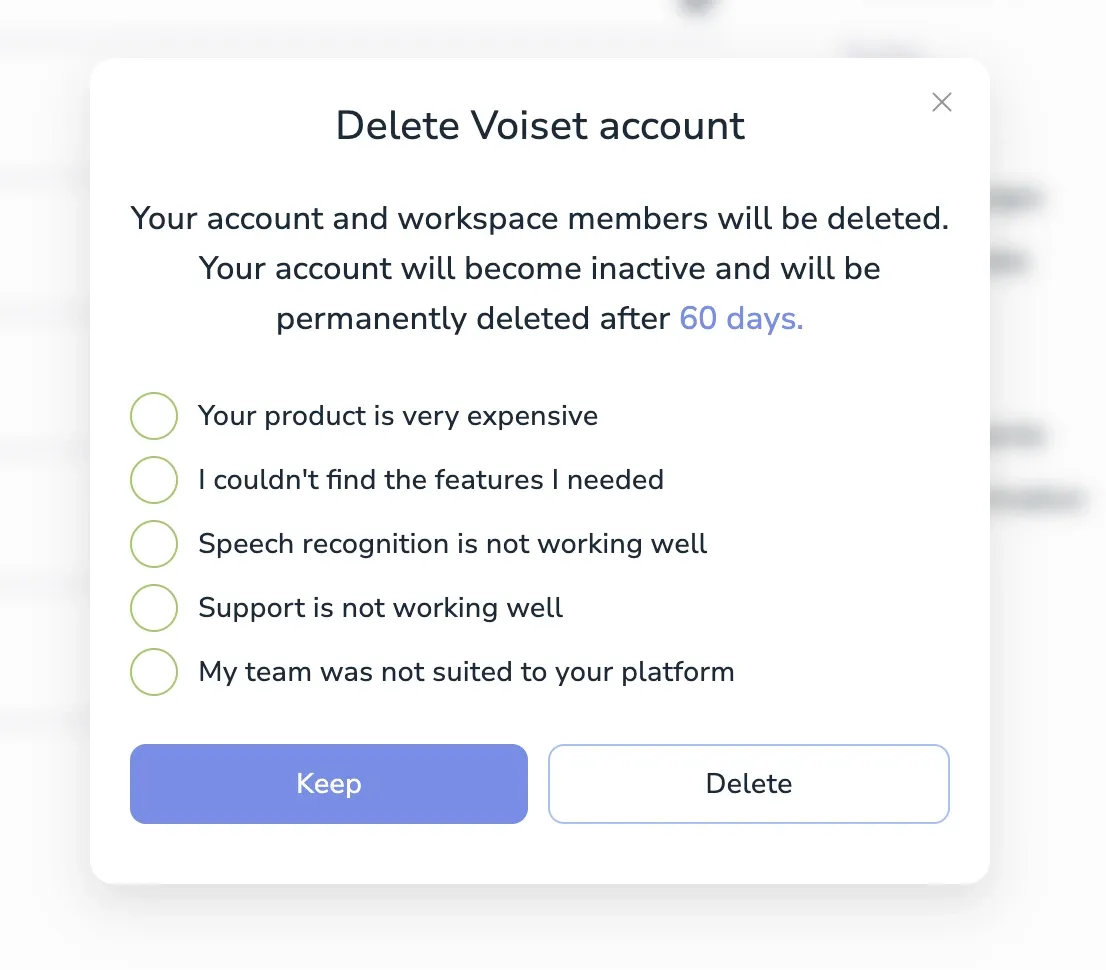1106x970 pixels.
Task: Click "My team was not suited" label text
Action: (467, 672)
